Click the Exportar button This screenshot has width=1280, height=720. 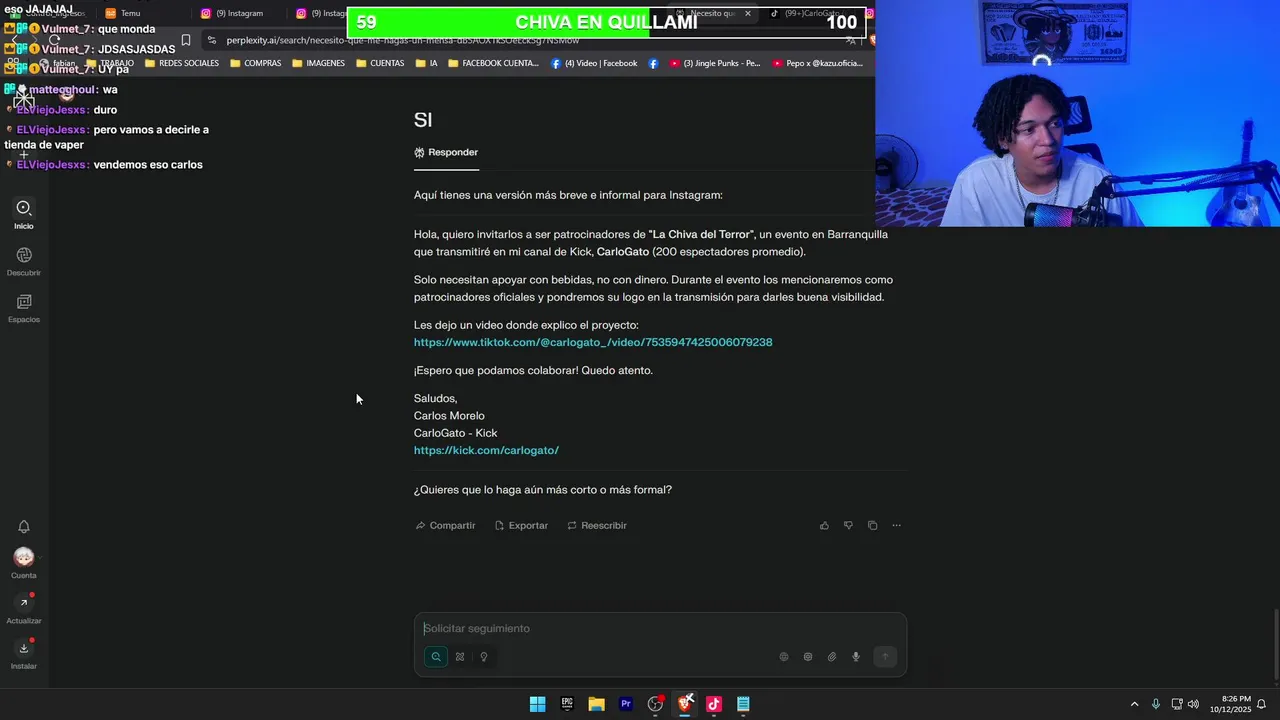click(521, 526)
